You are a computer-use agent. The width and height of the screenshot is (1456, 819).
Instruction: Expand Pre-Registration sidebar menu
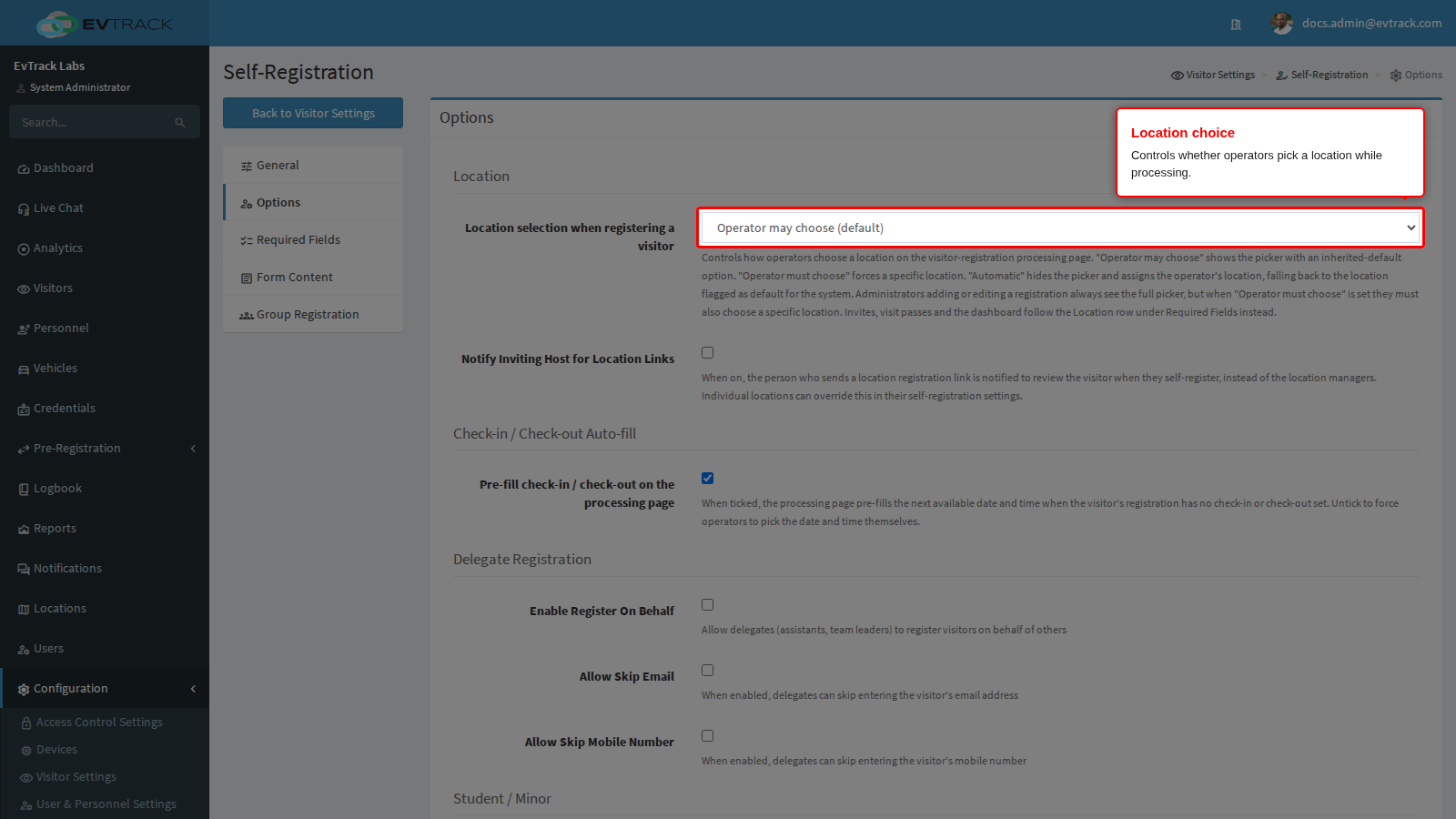pos(105,449)
